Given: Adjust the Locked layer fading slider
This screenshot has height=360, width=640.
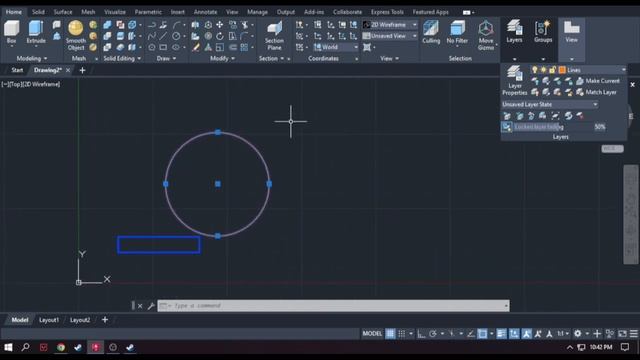Looking at the screenshot, I should tap(553, 127).
